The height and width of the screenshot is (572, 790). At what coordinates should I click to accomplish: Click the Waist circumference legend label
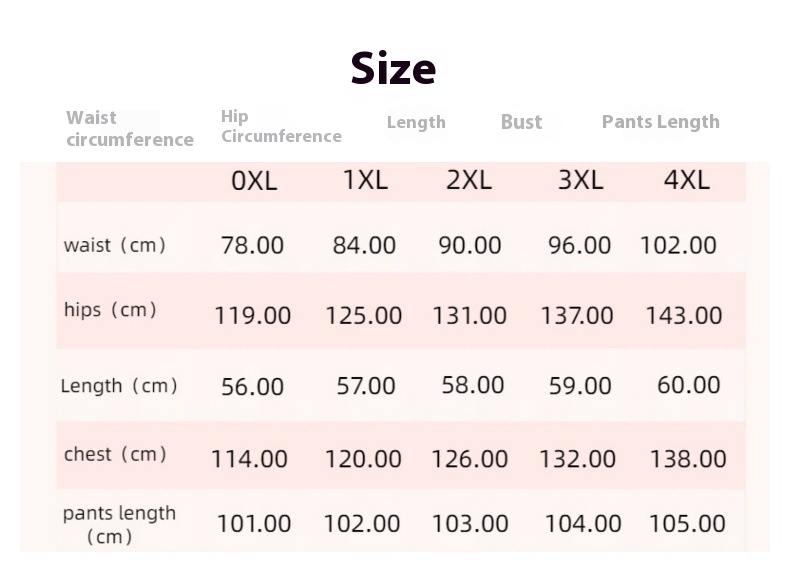click(x=130, y=129)
